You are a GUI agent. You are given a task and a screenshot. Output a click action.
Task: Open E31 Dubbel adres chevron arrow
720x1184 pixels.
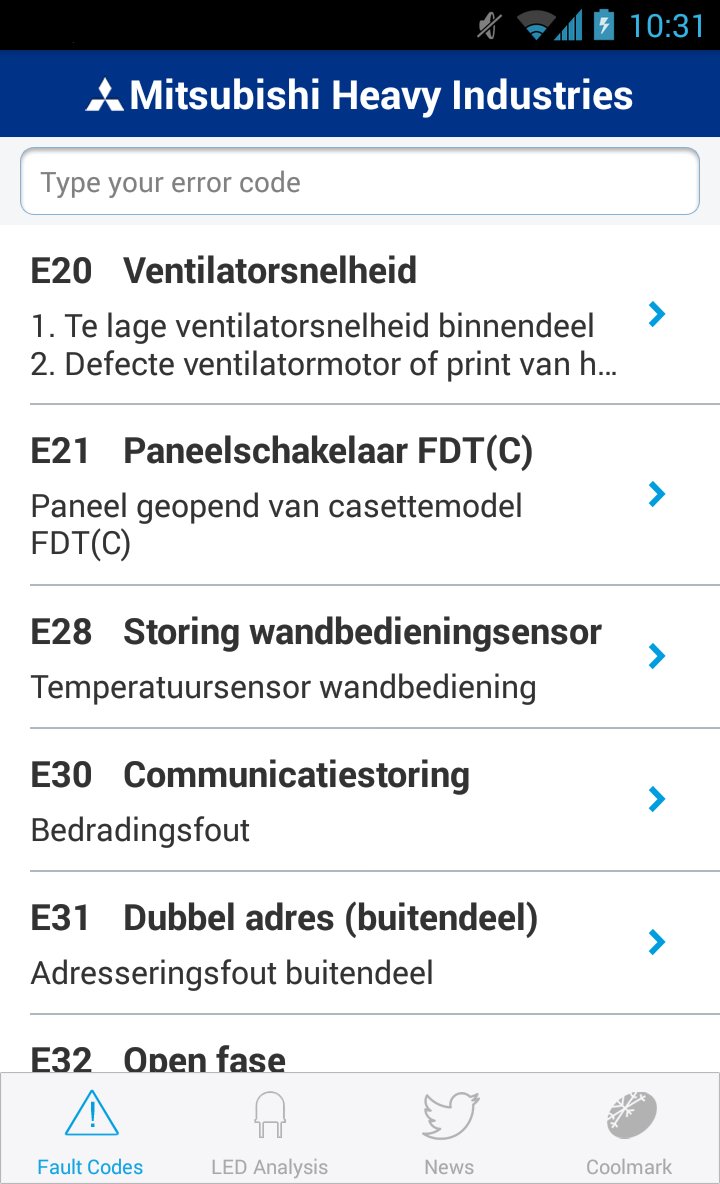(x=656, y=942)
